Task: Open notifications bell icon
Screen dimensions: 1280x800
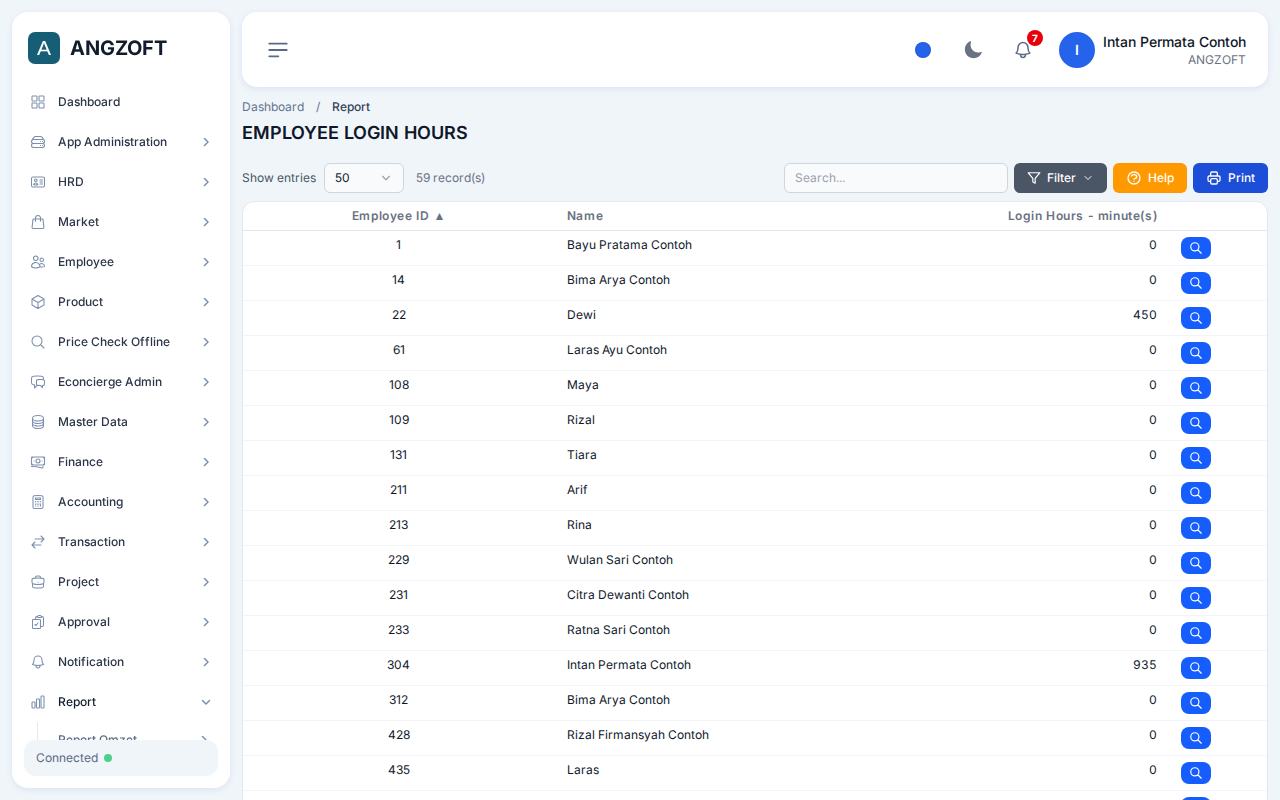Action: pyautogui.click(x=1023, y=50)
